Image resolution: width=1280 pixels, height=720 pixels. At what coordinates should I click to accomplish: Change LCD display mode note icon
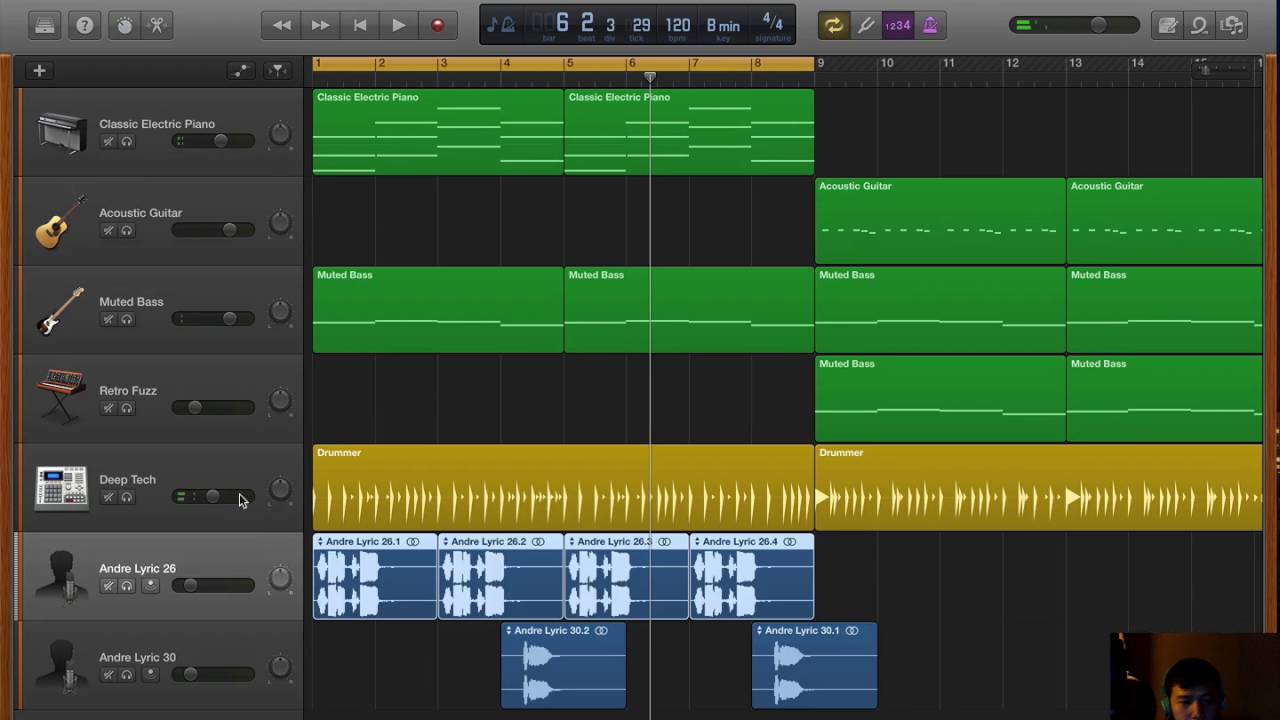point(500,25)
